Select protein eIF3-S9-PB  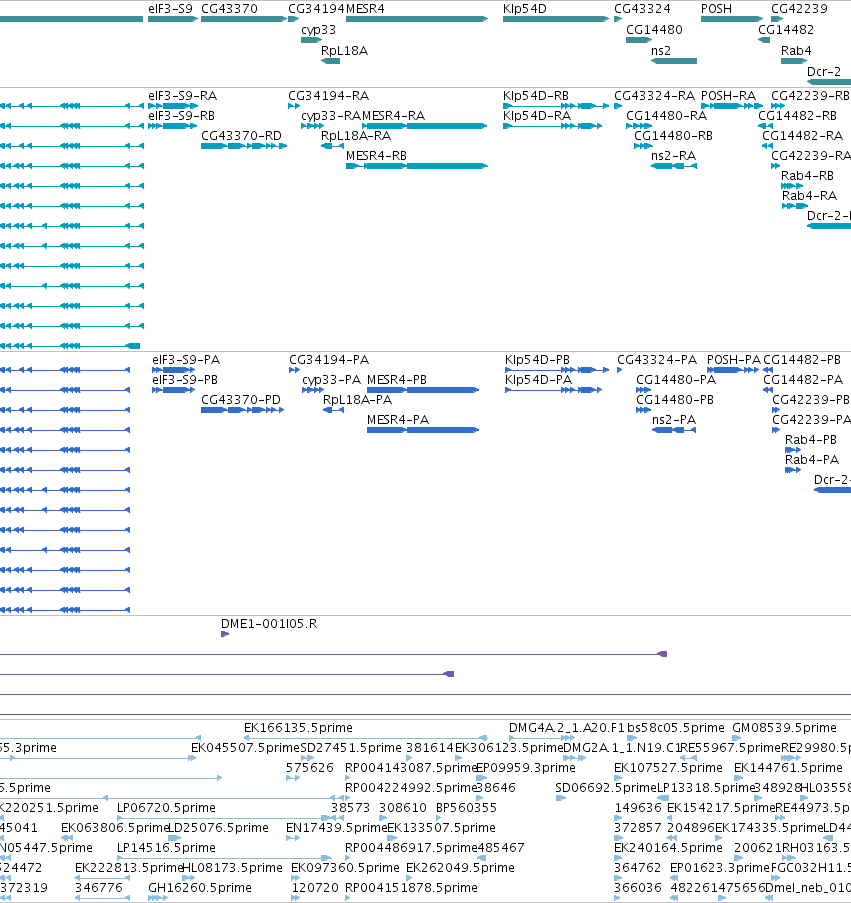tap(173, 390)
